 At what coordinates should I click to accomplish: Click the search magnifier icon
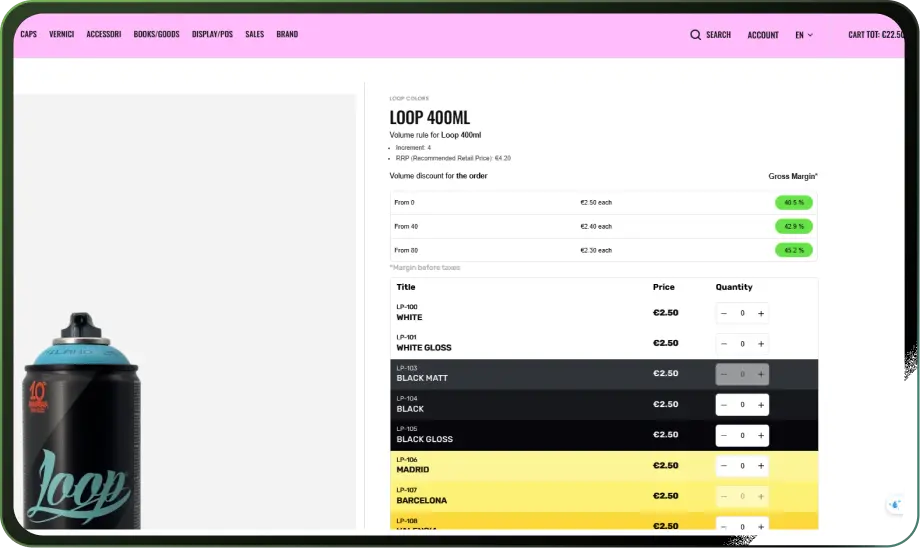[x=695, y=35]
